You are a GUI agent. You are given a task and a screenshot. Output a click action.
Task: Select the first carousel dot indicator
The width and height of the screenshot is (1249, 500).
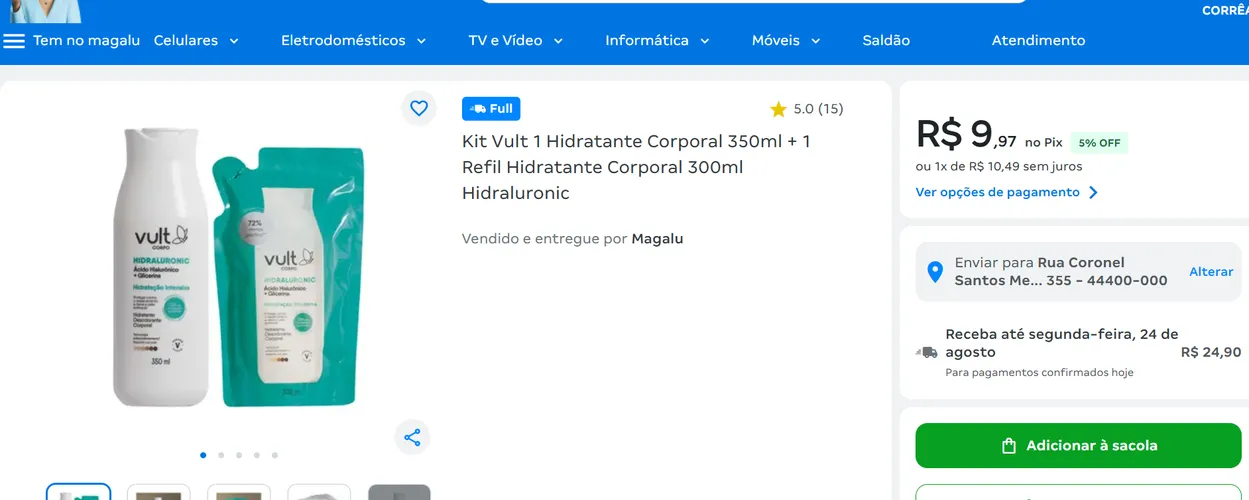[203, 455]
